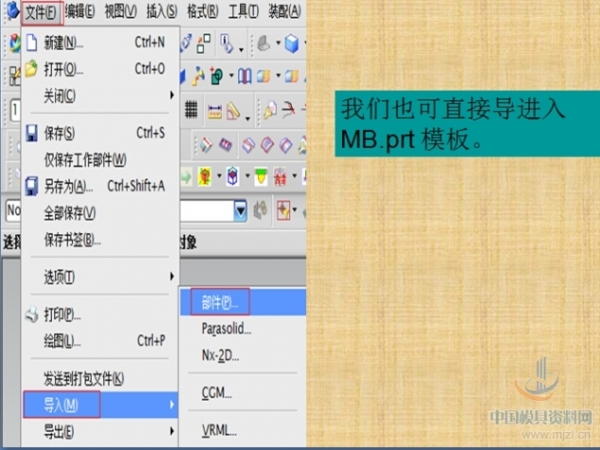The height and width of the screenshot is (450, 600).
Task: Click the measure ruler toolbar icon
Action: coord(215,111)
